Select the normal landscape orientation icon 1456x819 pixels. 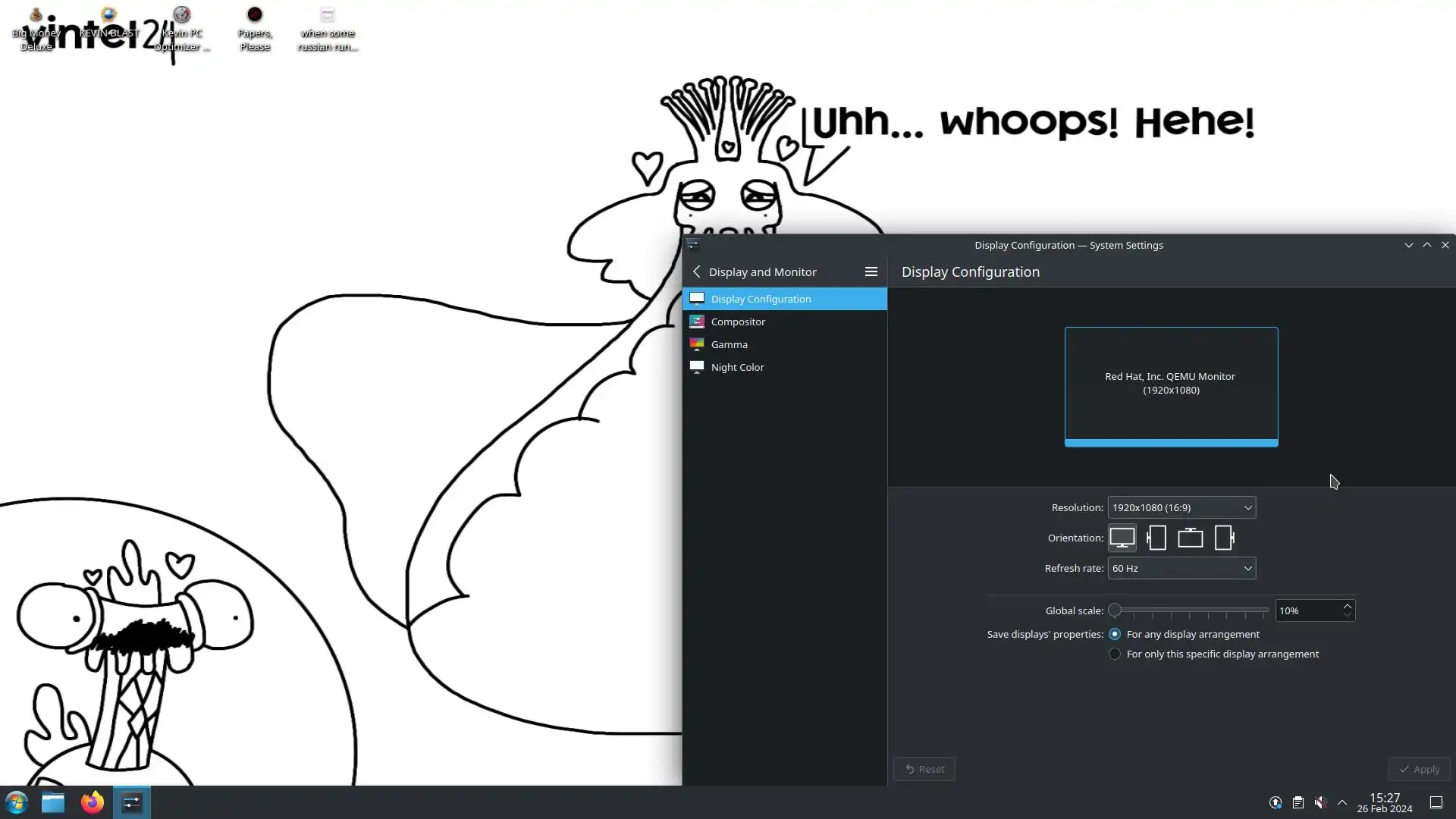[x=1122, y=538]
